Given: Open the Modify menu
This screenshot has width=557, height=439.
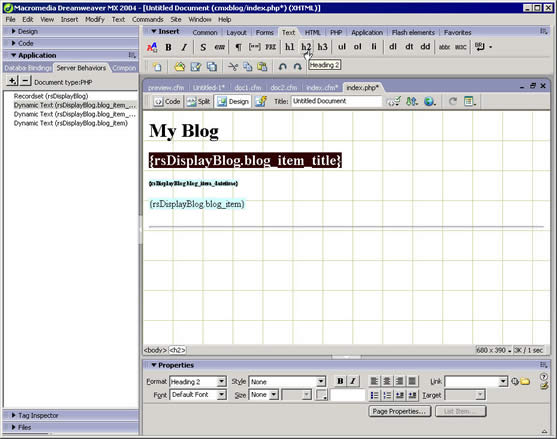Looking at the screenshot, I should (x=94, y=20).
